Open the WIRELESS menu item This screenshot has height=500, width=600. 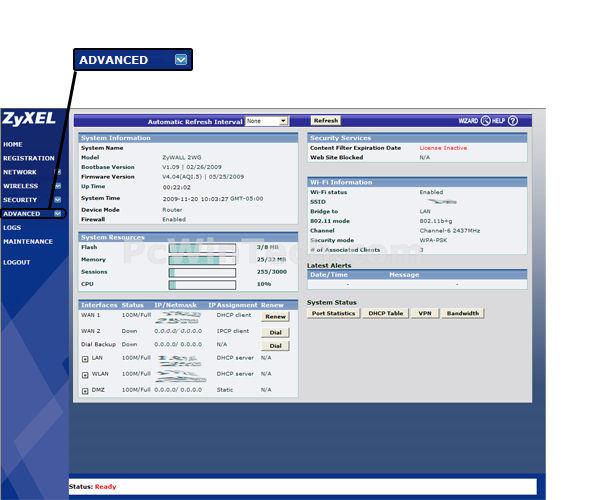coord(21,186)
